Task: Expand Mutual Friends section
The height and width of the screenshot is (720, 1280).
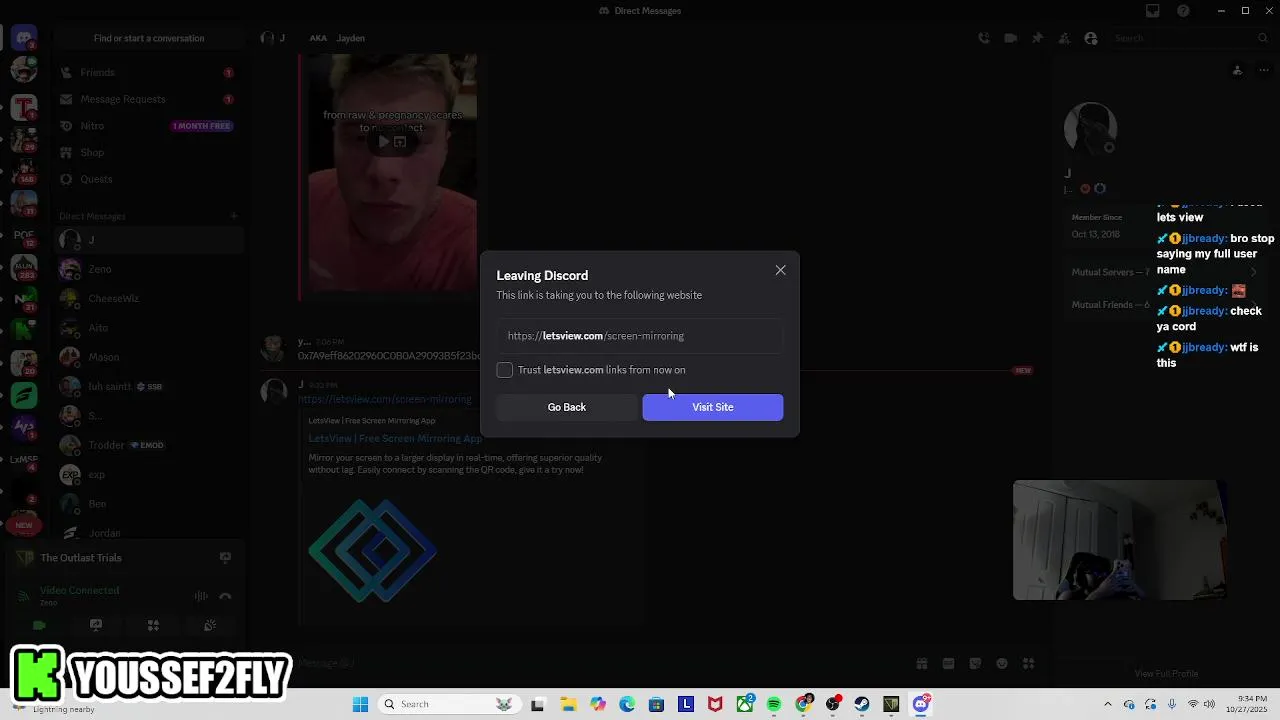Action: [1166, 305]
